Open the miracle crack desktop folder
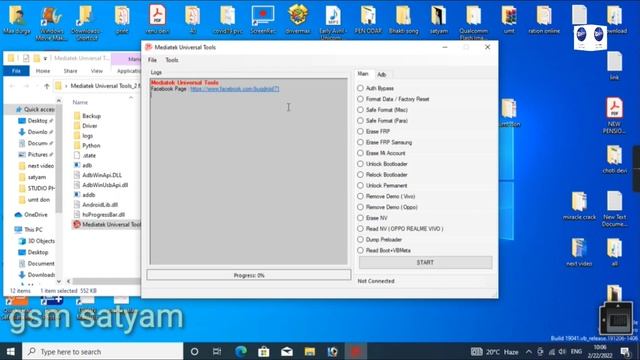This screenshot has height=360, width=640. tap(579, 206)
